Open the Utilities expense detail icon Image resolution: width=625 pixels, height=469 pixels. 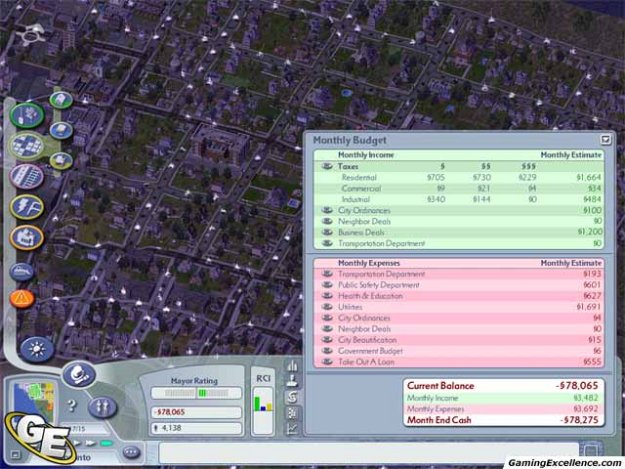click(x=327, y=306)
